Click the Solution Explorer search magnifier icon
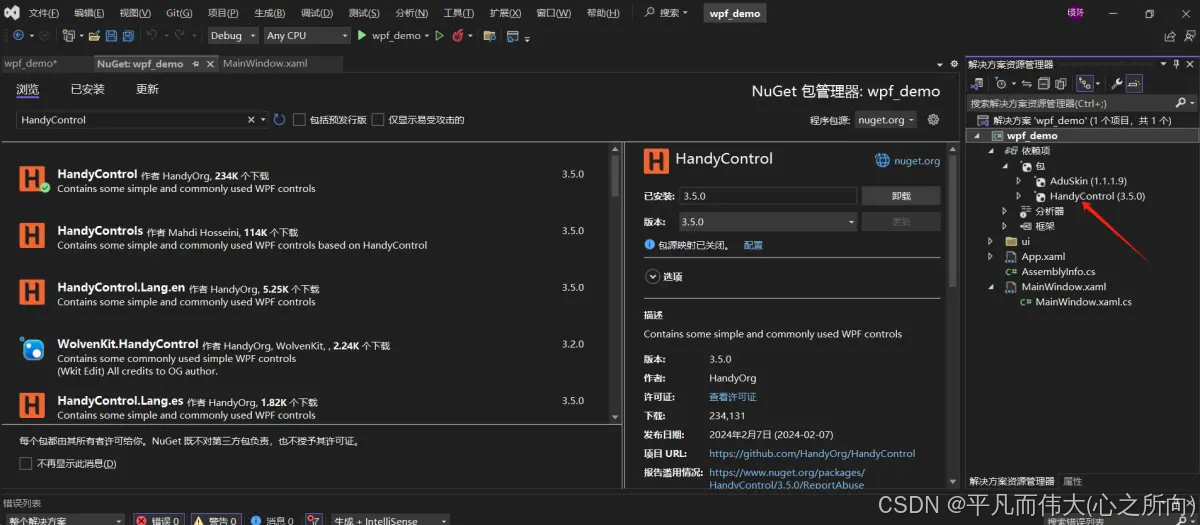The image size is (1200, 525). tap(1180, 103)
